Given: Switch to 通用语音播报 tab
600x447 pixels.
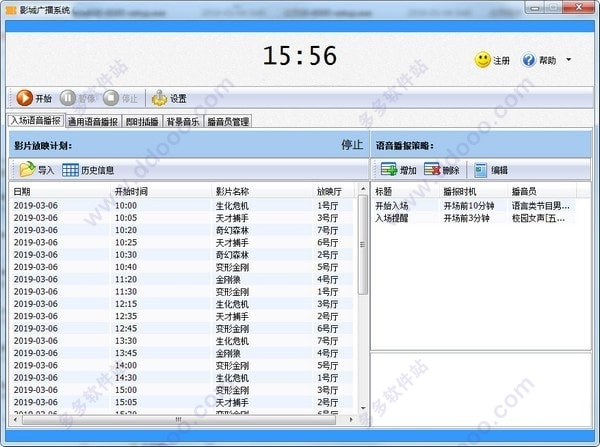Looking at the screenshot, I should click(x=93, y=122).
